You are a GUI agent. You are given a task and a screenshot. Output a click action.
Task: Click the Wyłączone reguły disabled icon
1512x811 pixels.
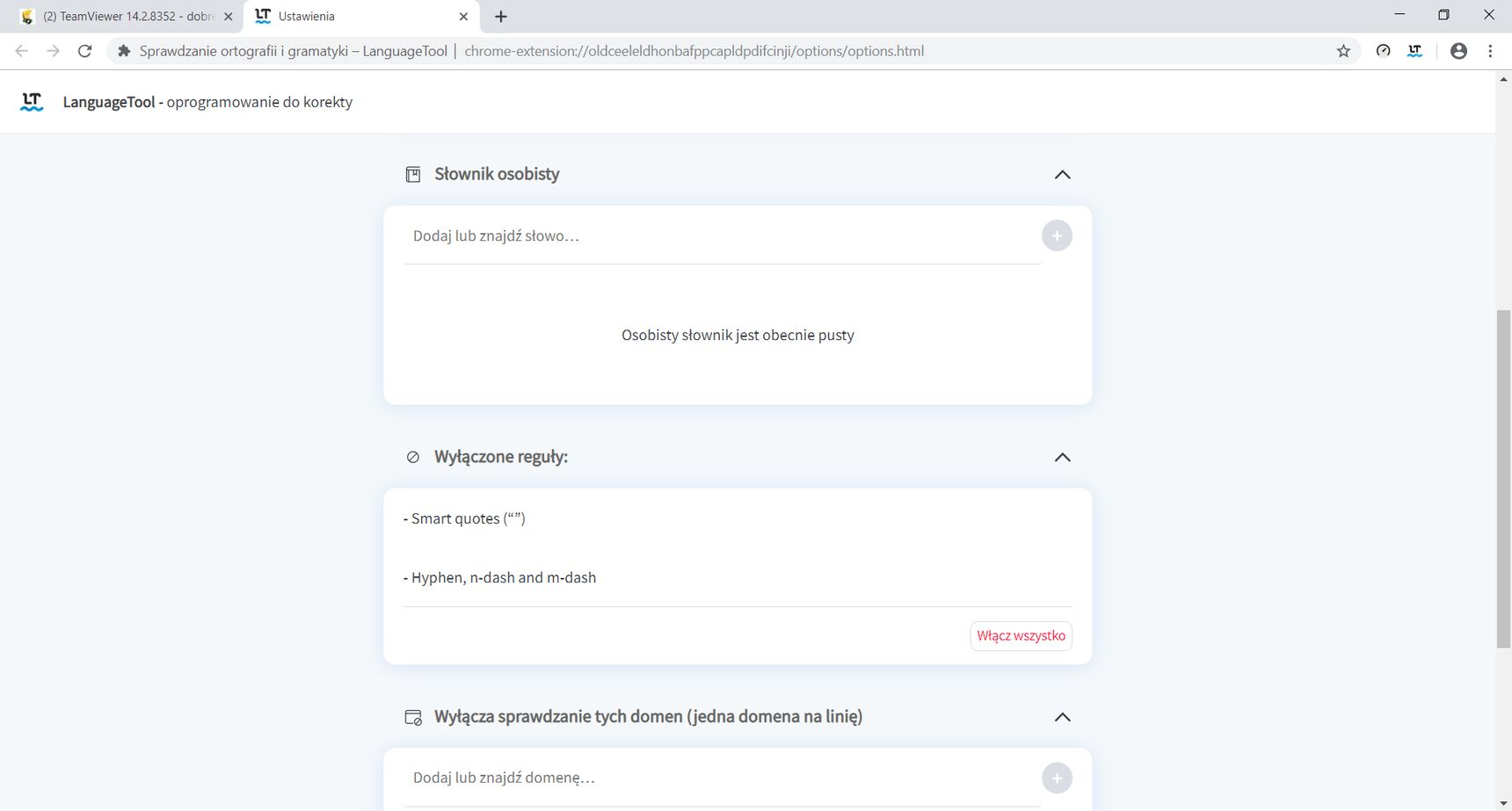click(413, 457)
